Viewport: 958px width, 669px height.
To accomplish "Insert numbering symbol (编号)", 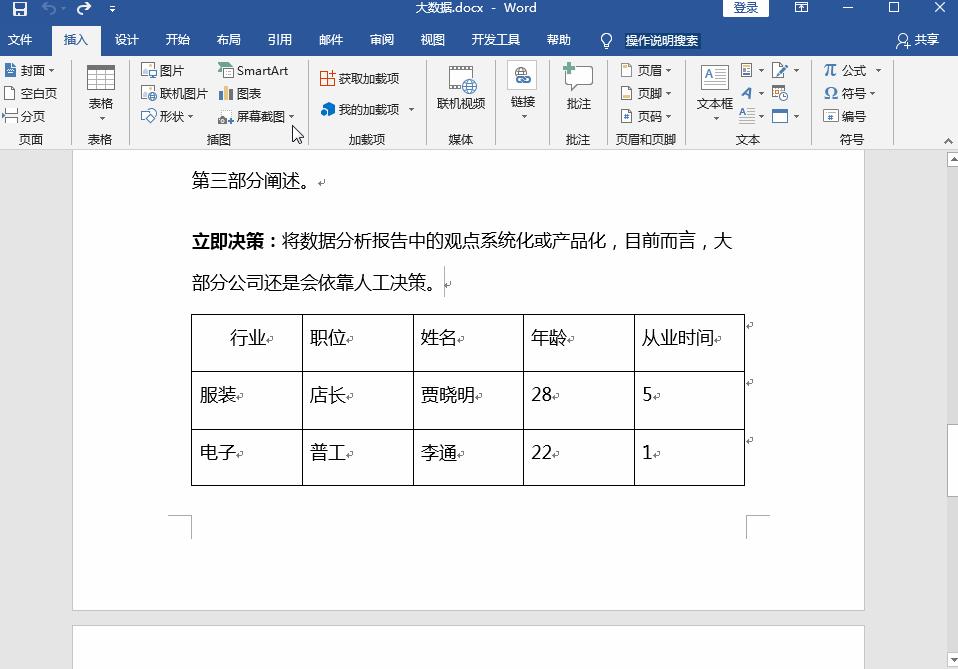I will pyautogui.click(x=848, y=115).
